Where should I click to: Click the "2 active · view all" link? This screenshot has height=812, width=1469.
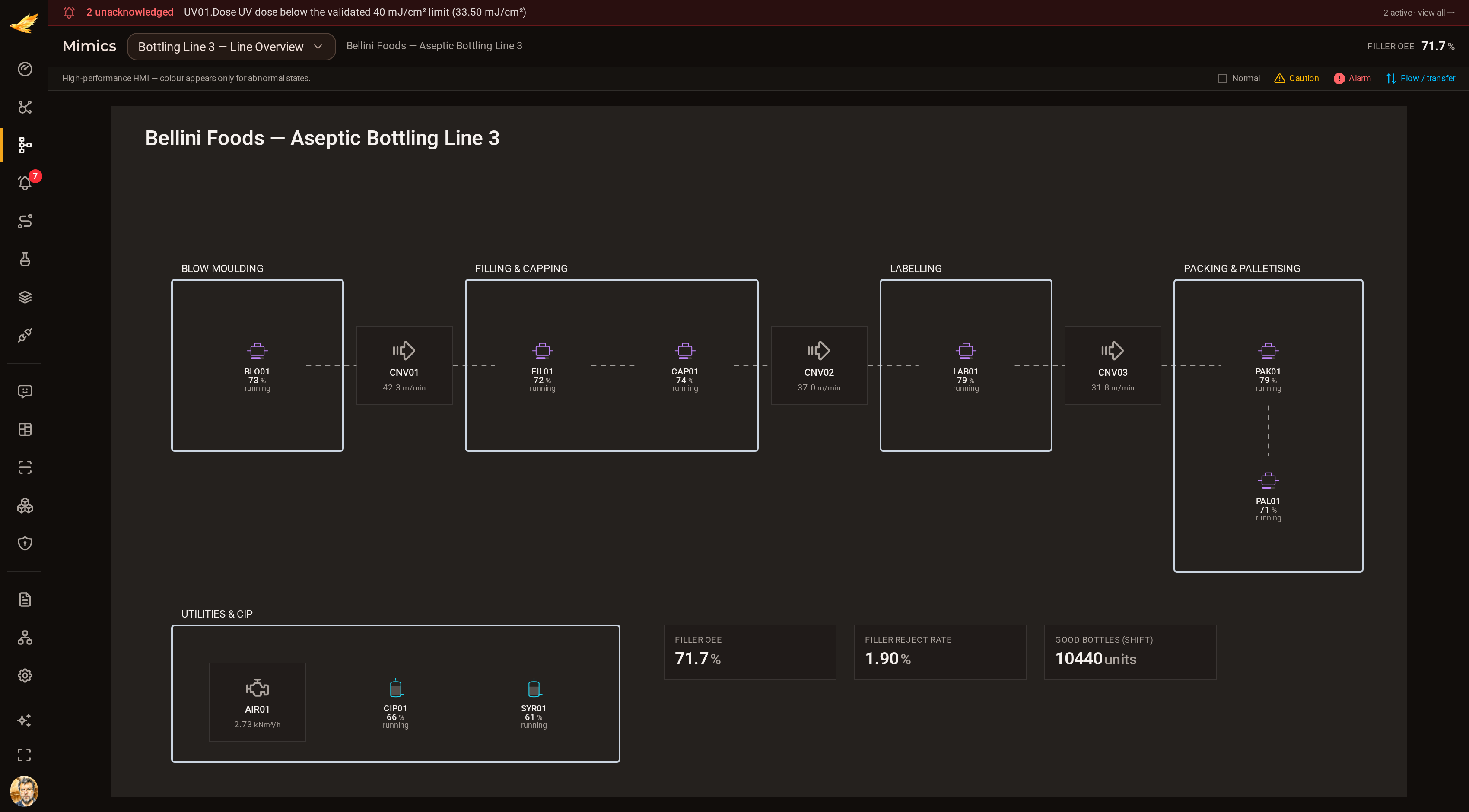coord(1418,13)
